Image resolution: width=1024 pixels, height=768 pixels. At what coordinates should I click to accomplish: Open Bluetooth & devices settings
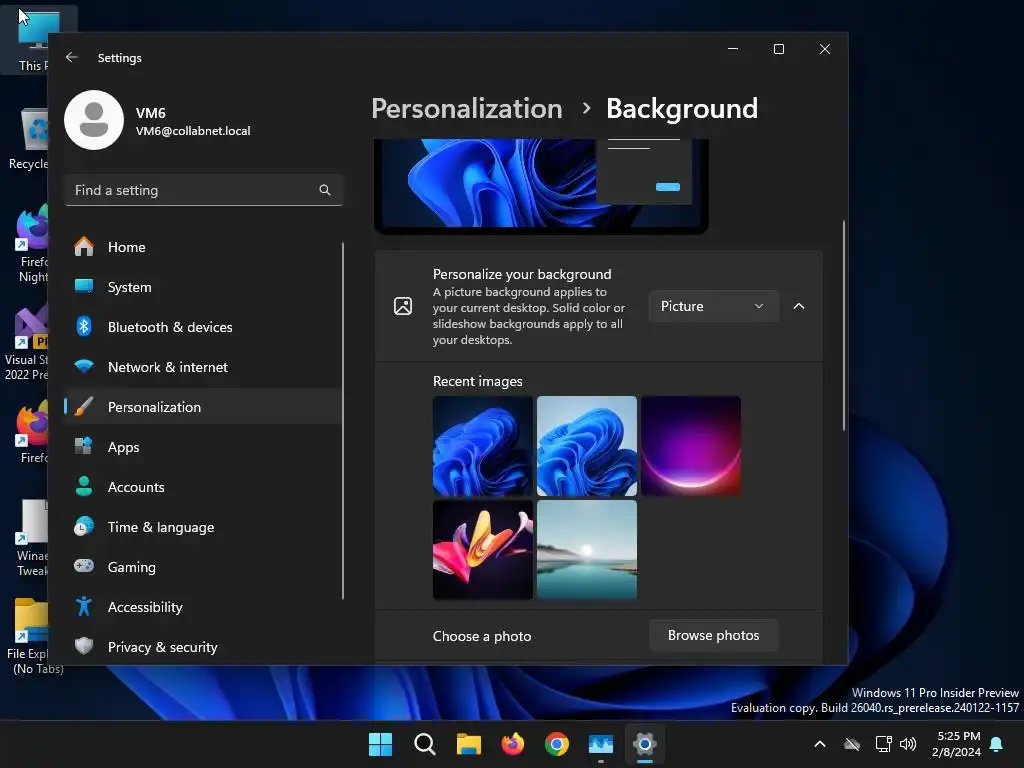(x=202, y=327)
